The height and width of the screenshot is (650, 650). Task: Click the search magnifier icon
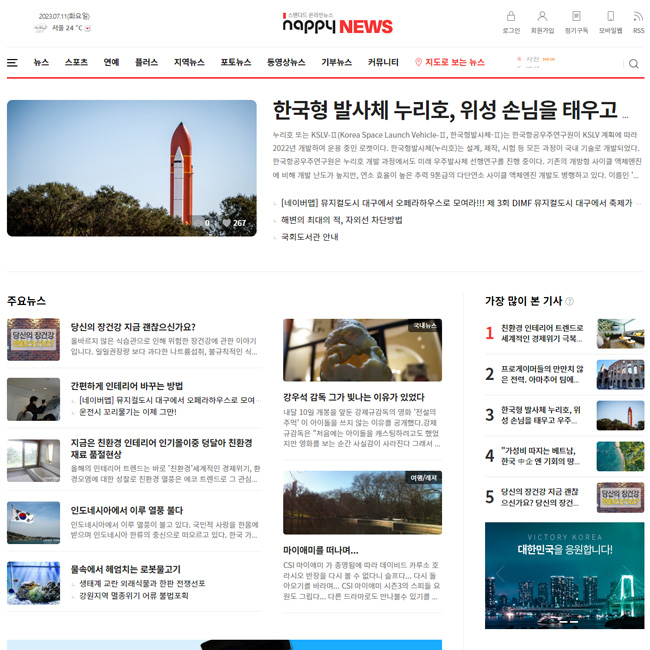pos(633,63)
